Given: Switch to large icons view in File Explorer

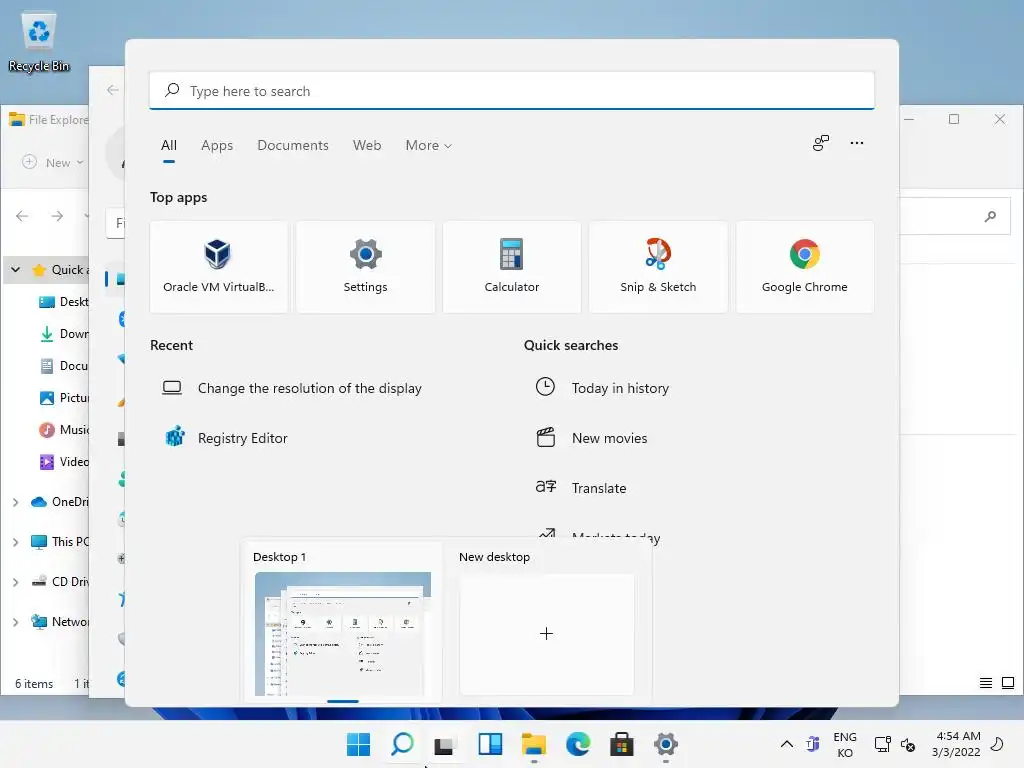Looking at the screenshot, I should 1008,683.
